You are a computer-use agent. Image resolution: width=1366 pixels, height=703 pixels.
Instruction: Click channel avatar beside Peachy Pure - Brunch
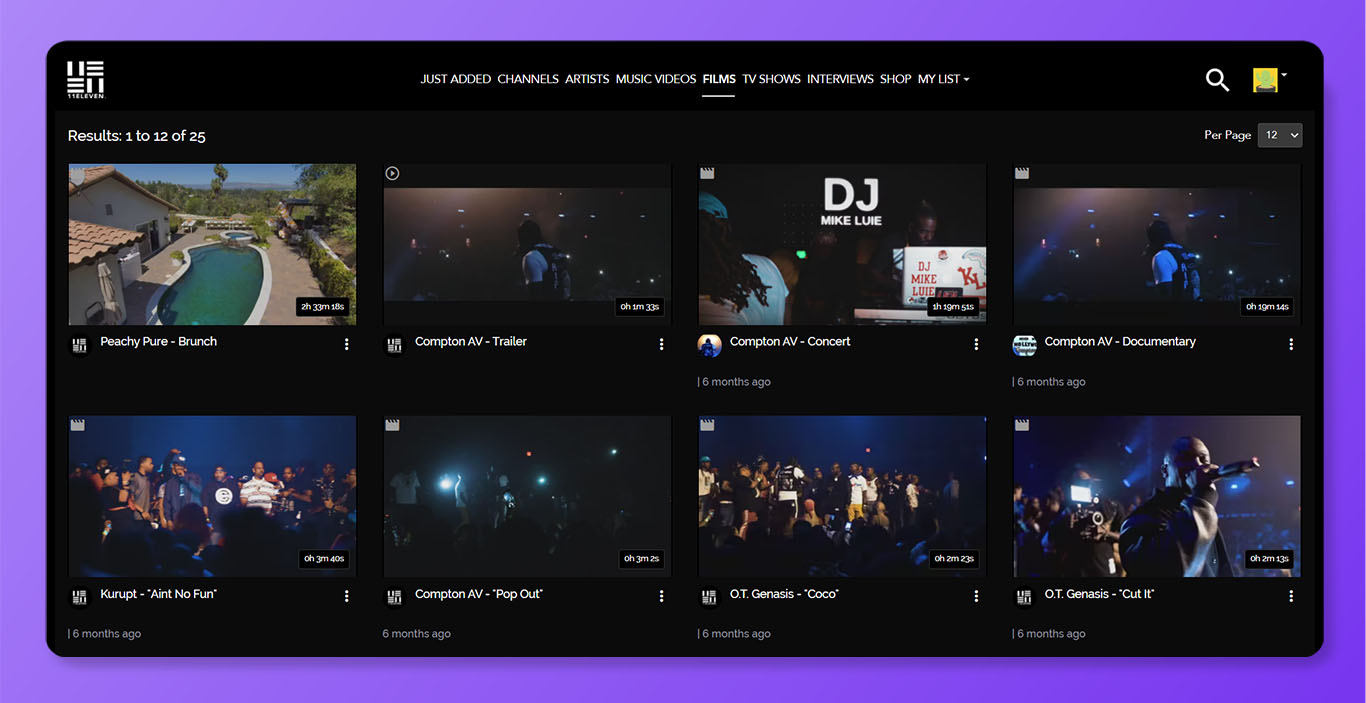pyautogui.click(x=80, y=345)
